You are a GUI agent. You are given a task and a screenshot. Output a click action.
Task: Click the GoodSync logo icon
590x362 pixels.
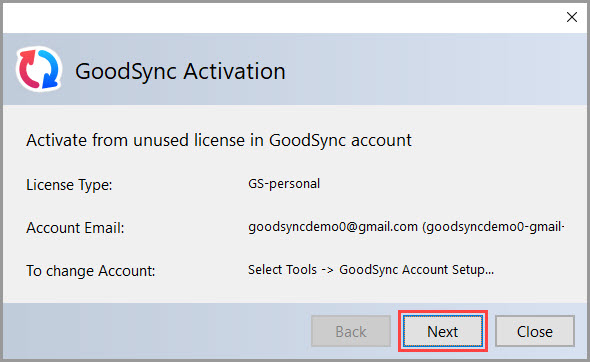tap(39, 69)
